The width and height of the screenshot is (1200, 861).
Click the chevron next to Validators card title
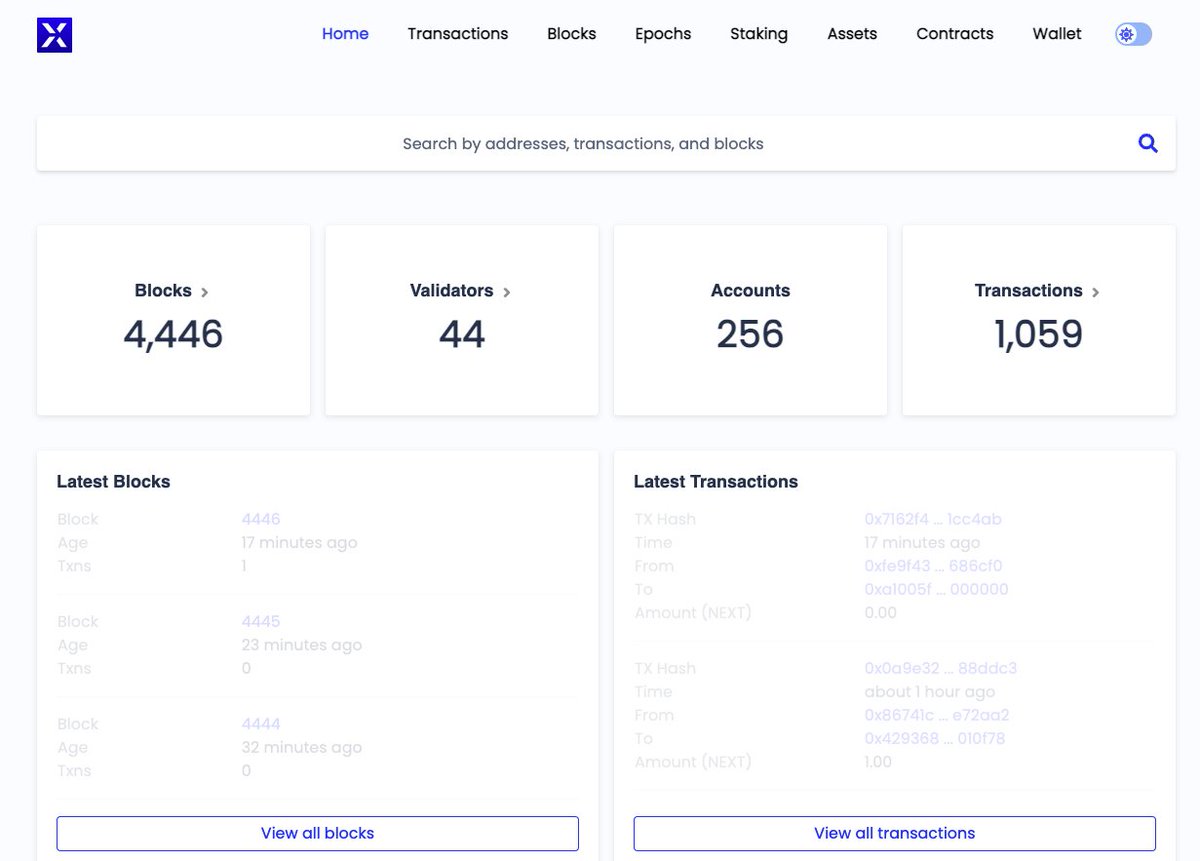pos(507,292)
